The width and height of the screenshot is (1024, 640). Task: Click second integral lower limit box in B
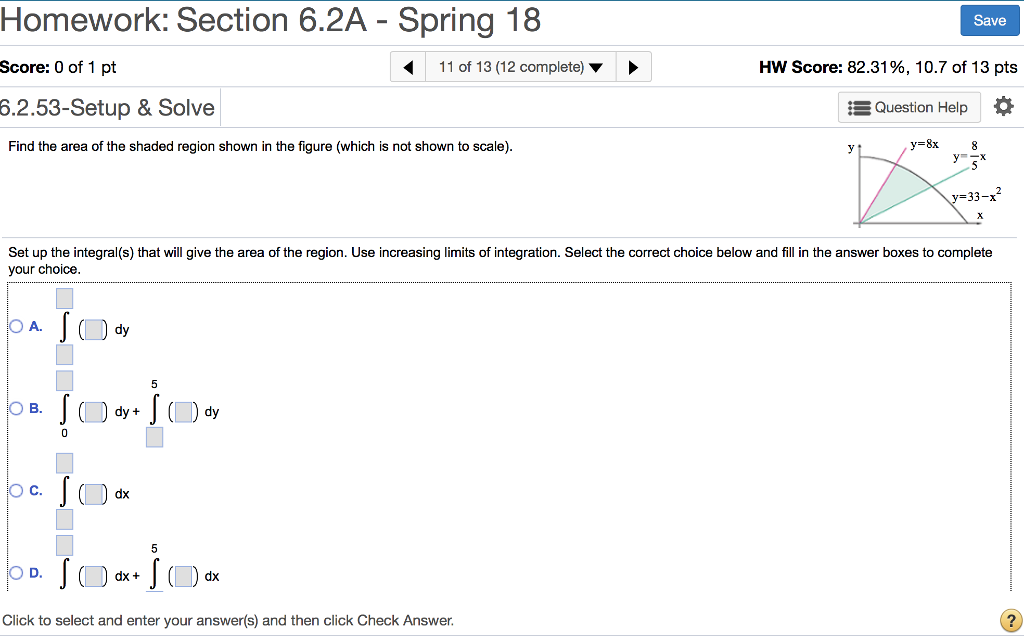[155, 437]
